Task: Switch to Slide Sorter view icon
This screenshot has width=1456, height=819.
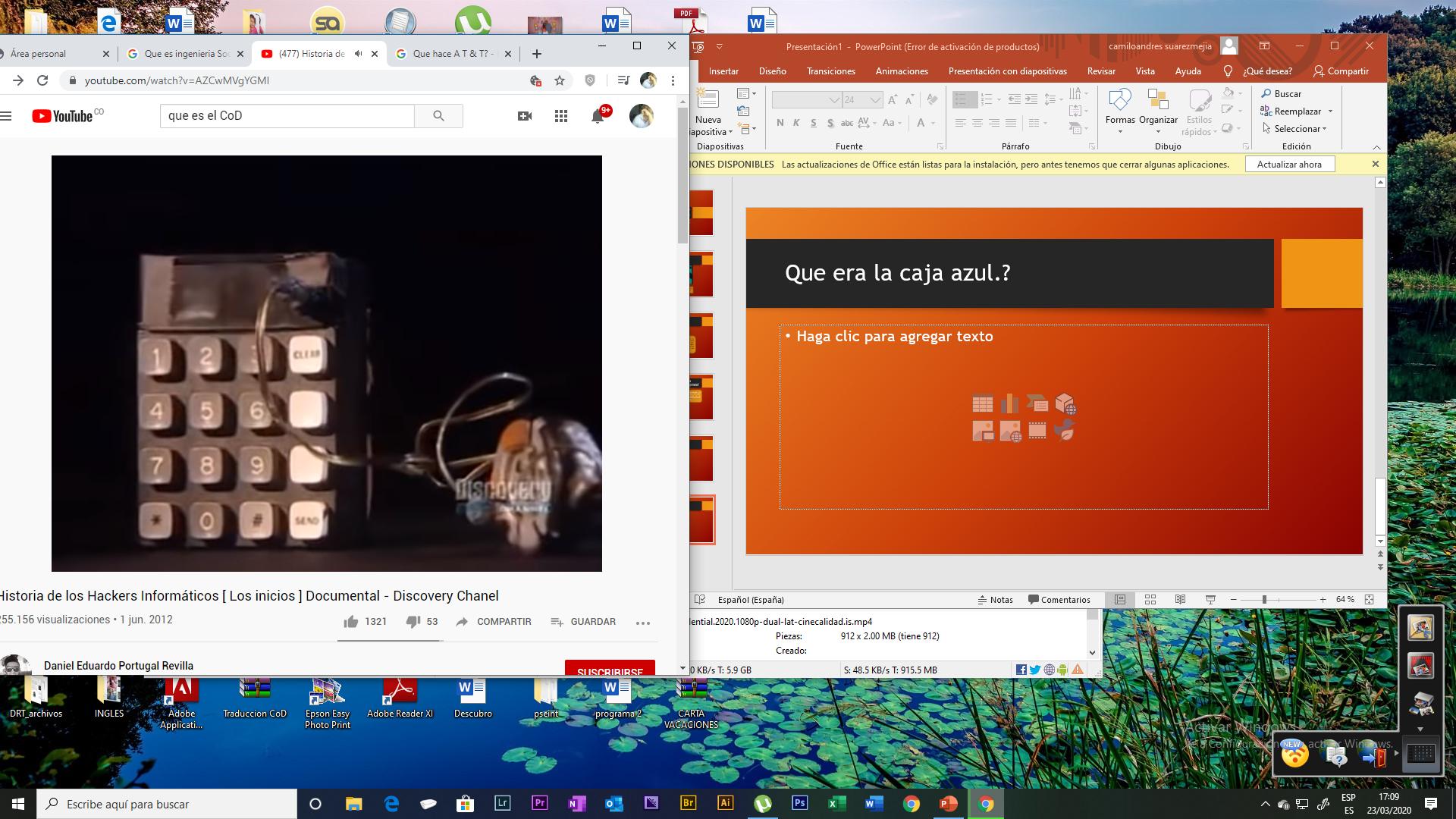Action: click(1150, 599)
